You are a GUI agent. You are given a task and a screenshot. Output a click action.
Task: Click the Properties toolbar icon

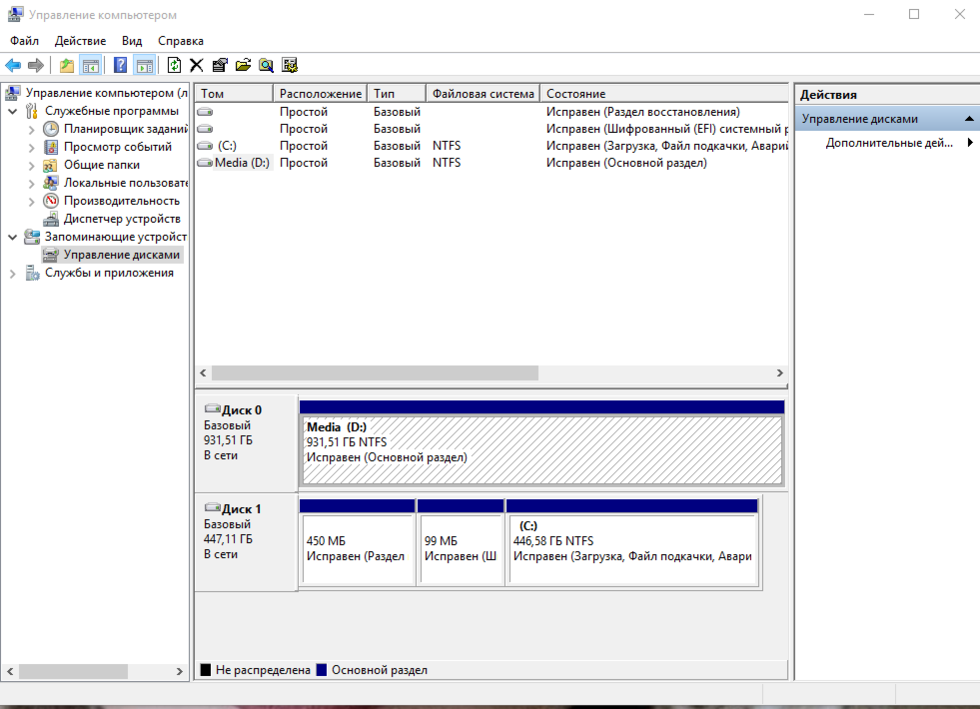[x=220, y=65]
